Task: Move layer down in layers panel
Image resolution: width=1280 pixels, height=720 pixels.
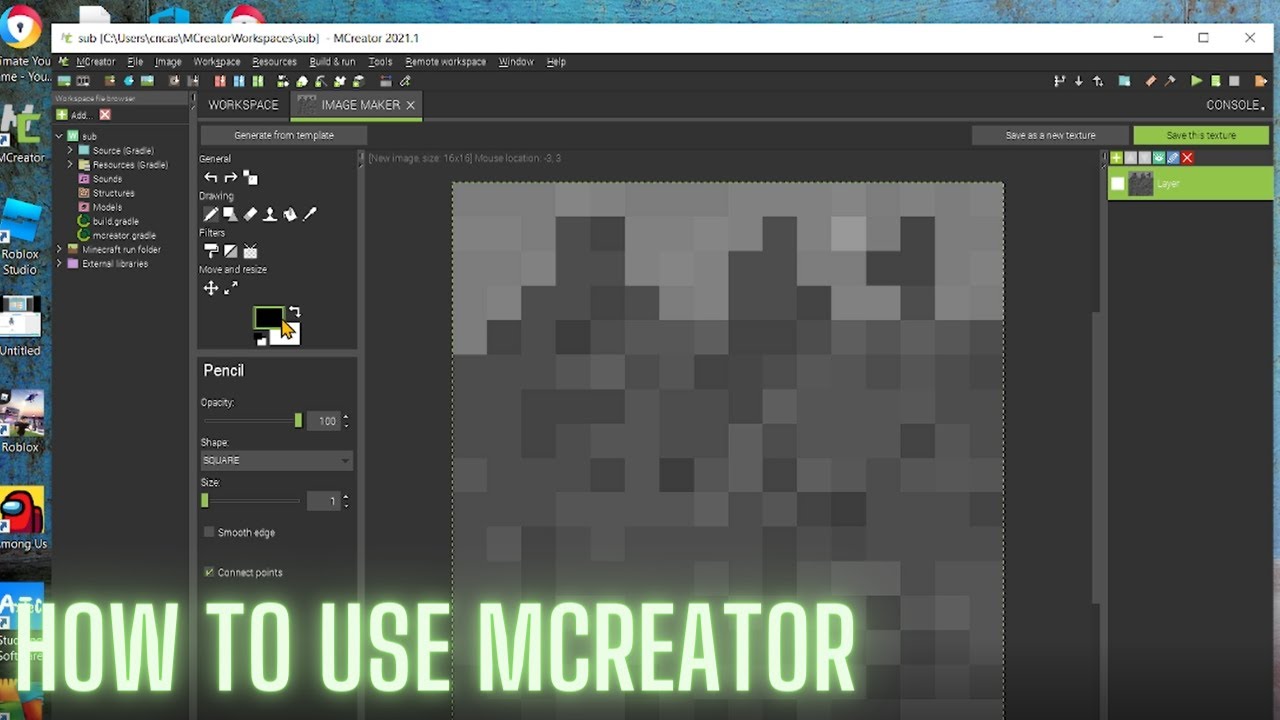Action: pos(1145,158)
